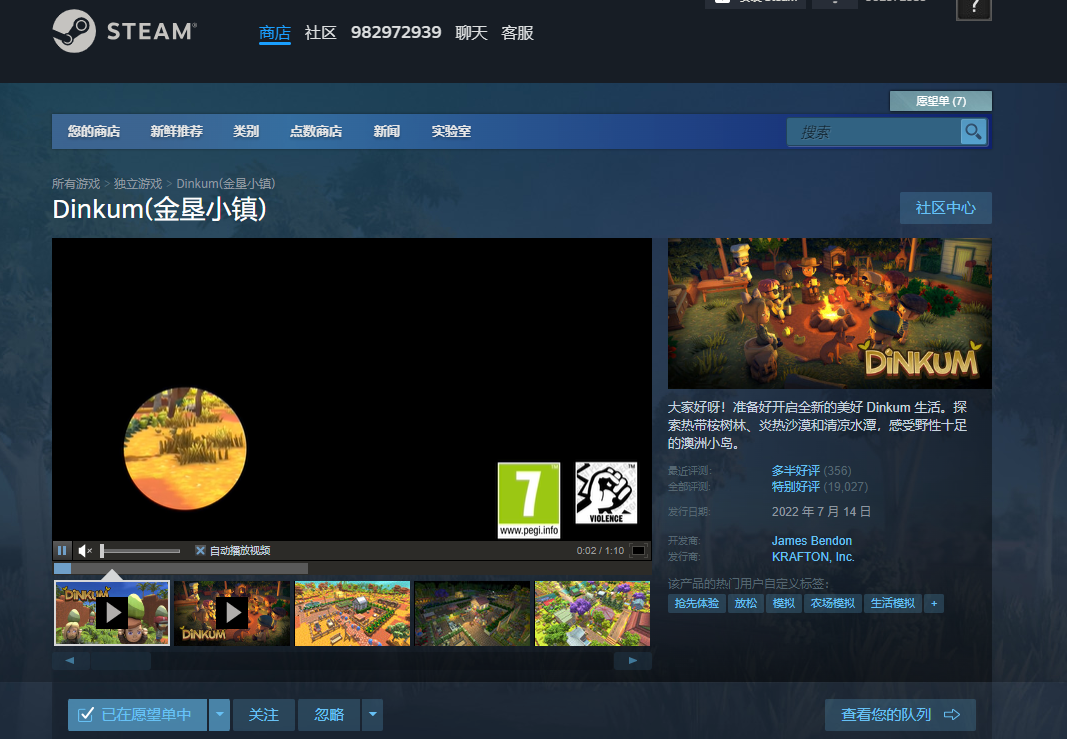Select the first trailer video thumbnail
The image size is (1067, 739).
coord(112,613)
